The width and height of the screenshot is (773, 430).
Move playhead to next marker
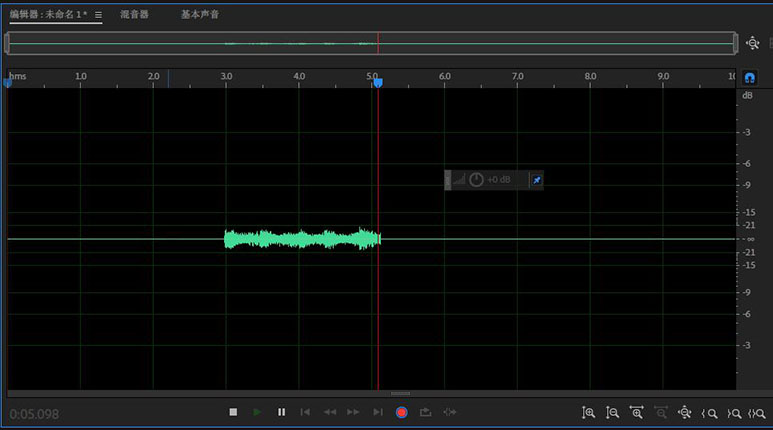tap(378, 412)
